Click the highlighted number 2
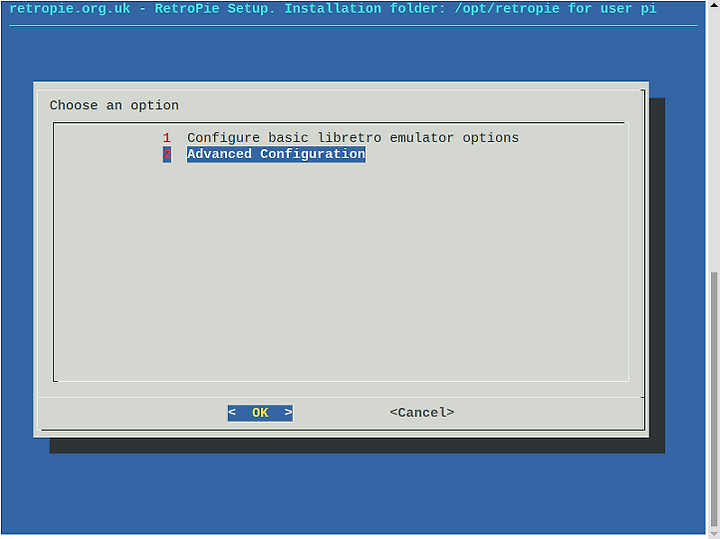This screenshot has height=539, width=720. 167,154
